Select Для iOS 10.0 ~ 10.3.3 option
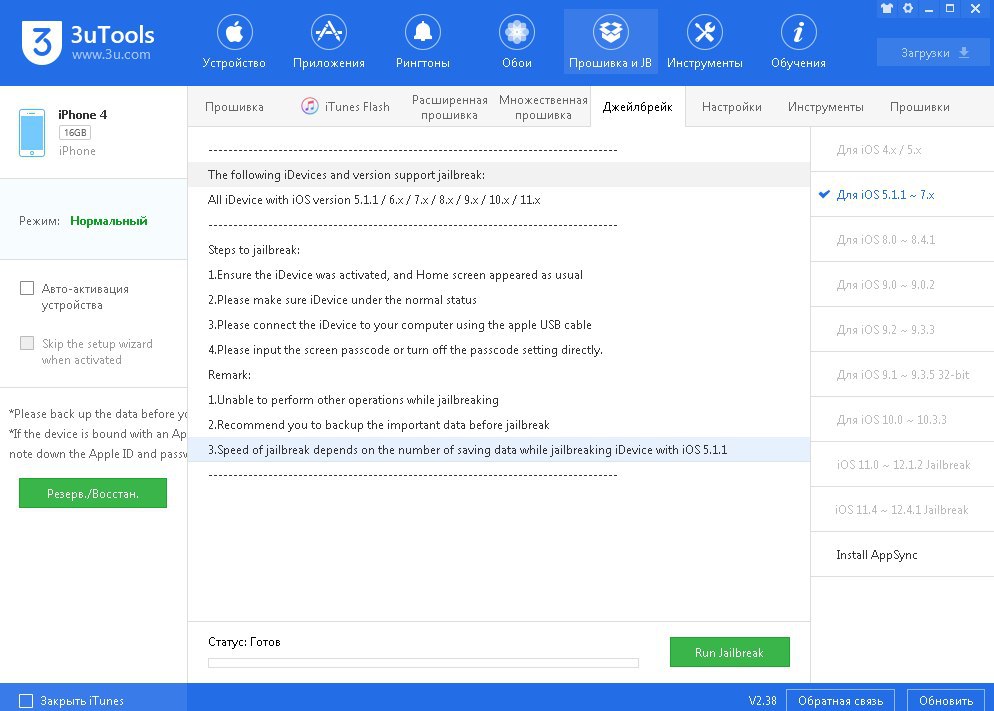The image size is (994, 711). click(x=903, y=420)
